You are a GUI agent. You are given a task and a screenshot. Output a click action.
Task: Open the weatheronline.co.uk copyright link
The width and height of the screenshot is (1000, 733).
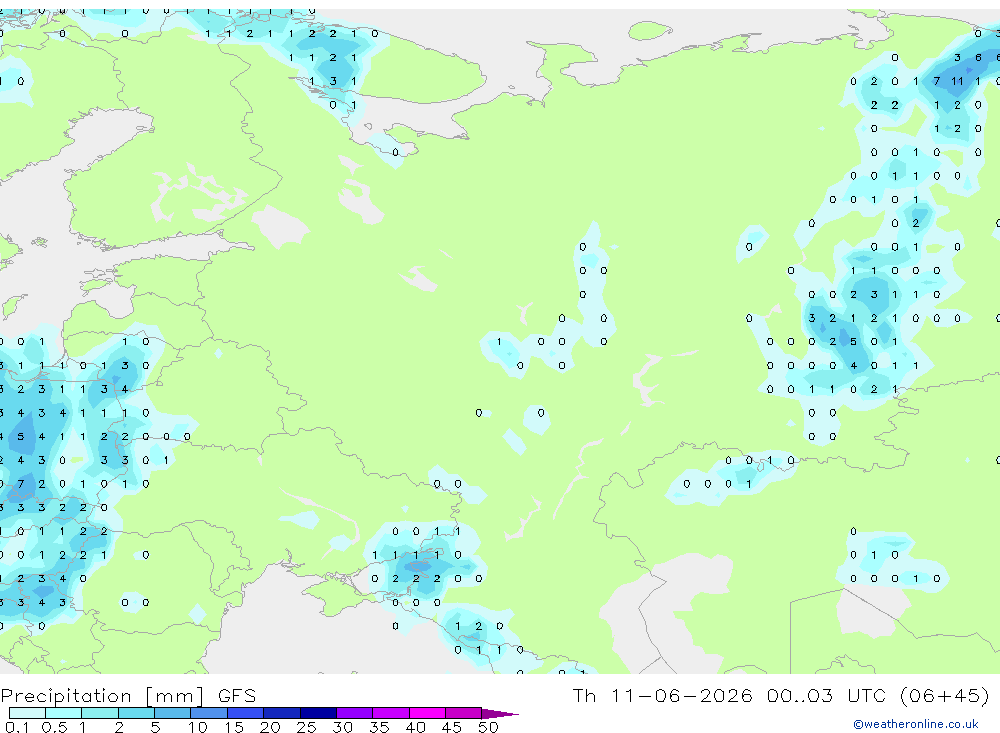point(916,724)
